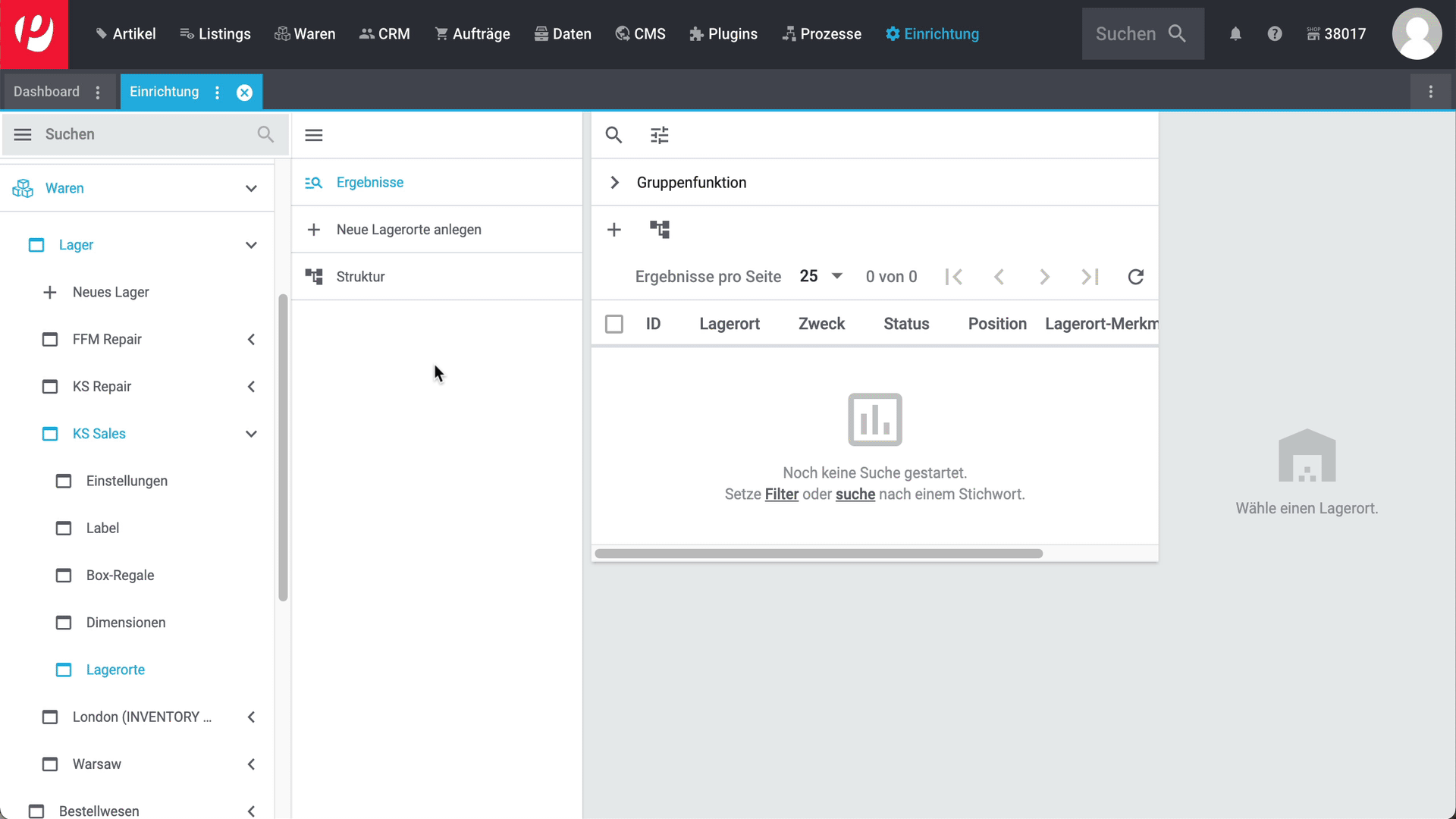
Task: Click the user avatar in top bar
Action: coord(1416,34)
